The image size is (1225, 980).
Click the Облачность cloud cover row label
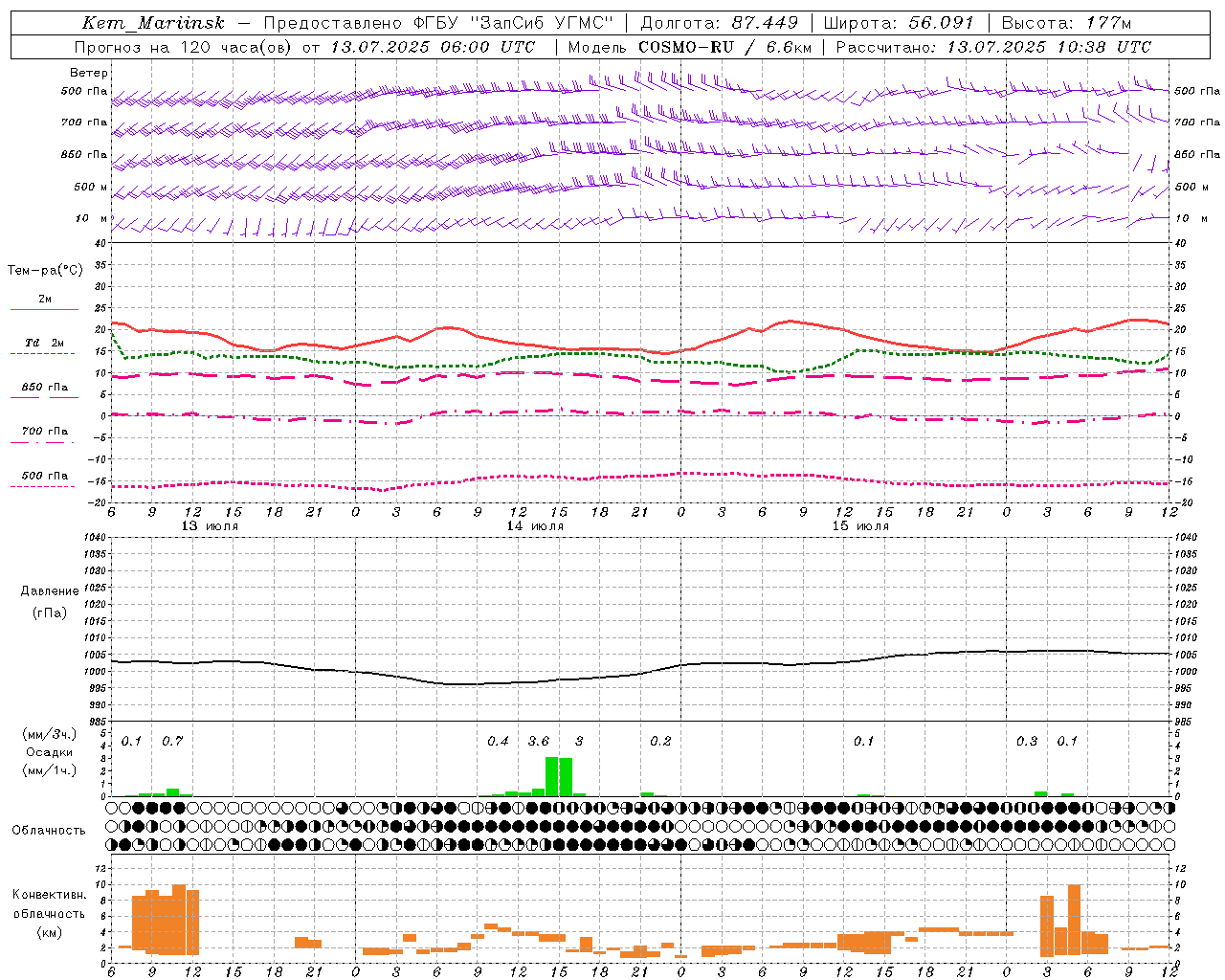(x=49, y=830)
